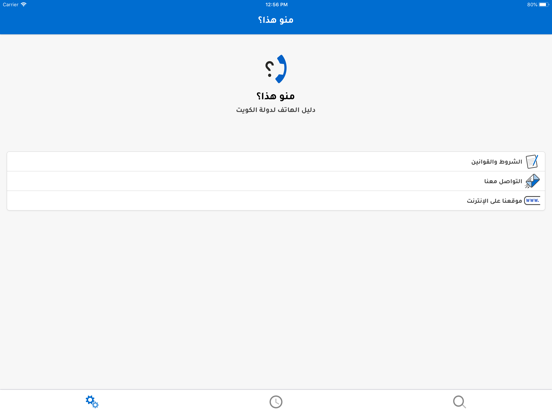This screenshot has height=414, width=552.
Task: Tap the منو هذا؟ header bar title
Action: [x=276, y=20]
